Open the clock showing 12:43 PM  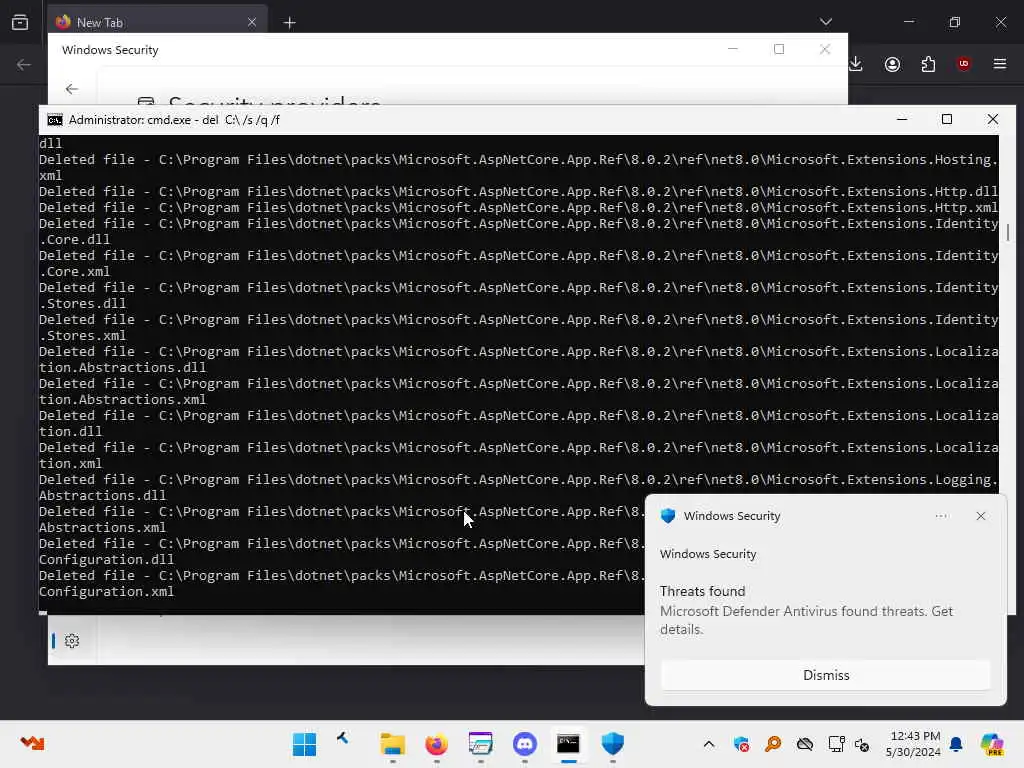point(913,744)
